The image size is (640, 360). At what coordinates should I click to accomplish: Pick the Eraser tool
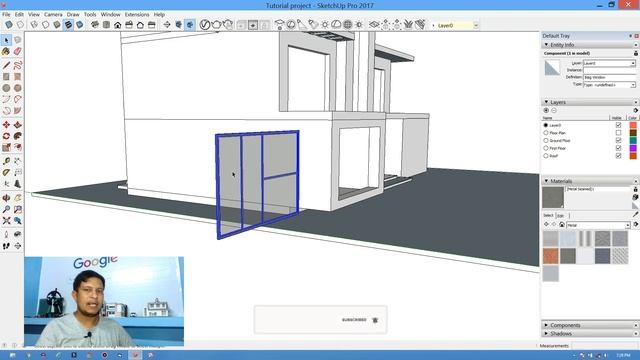pos(18,51)
